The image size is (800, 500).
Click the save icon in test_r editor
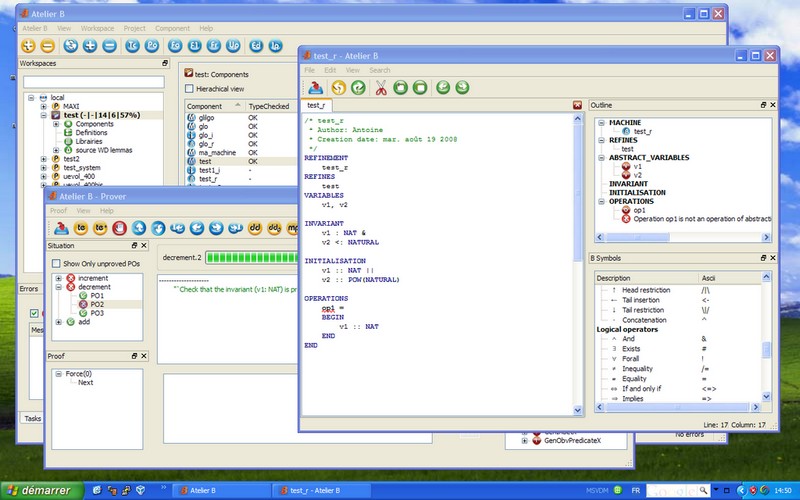point(315,88)
